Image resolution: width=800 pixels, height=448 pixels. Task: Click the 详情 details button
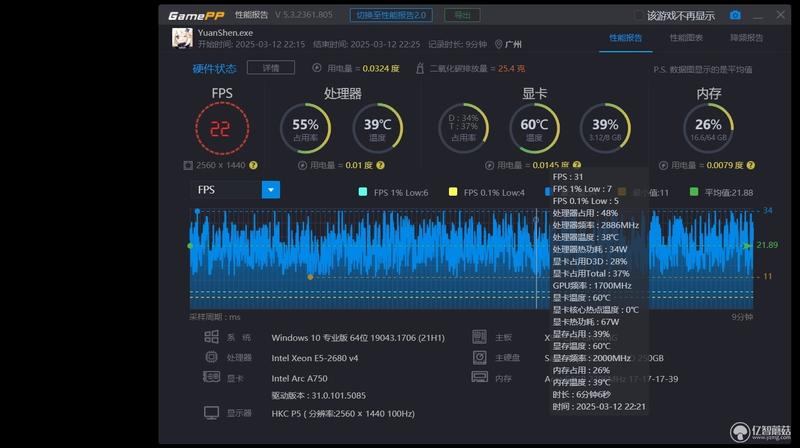(271, 68)
